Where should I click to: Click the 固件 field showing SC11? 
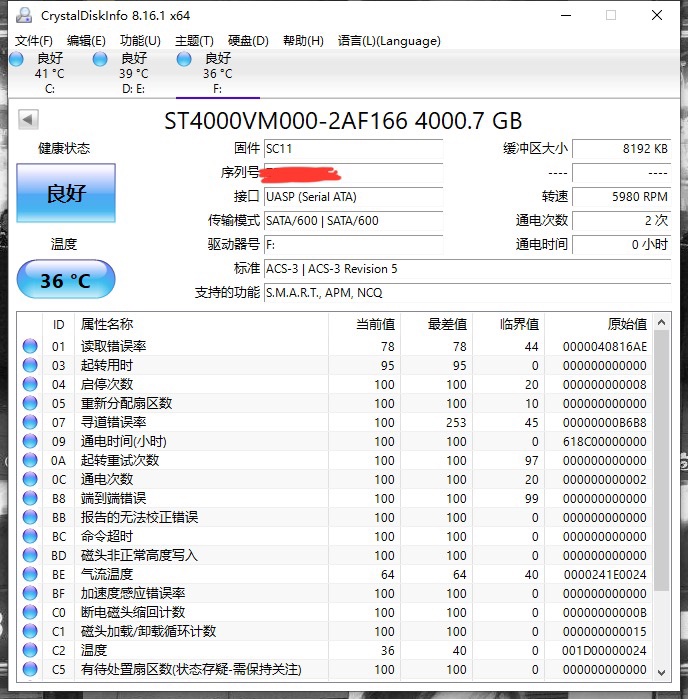pyautogui.click(x=353, y=148)
